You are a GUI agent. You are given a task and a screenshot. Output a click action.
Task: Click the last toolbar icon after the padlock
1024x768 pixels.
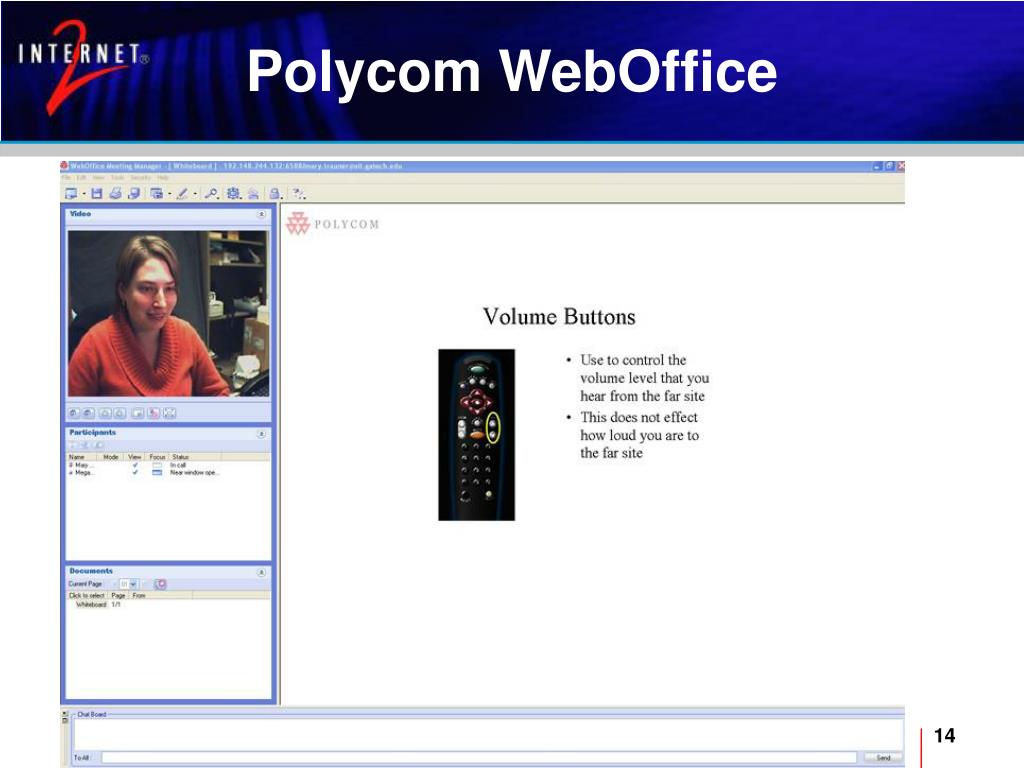[x=298, y=193]
